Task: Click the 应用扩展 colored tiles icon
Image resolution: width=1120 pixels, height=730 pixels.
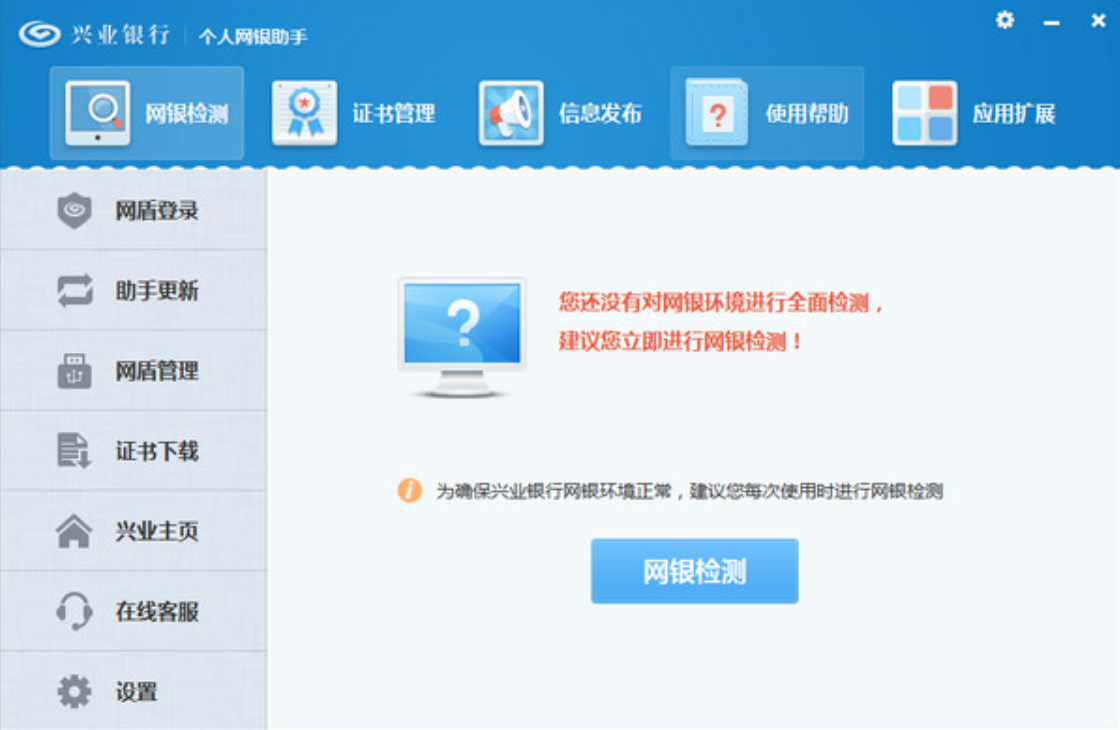Action: coord(924,113)
